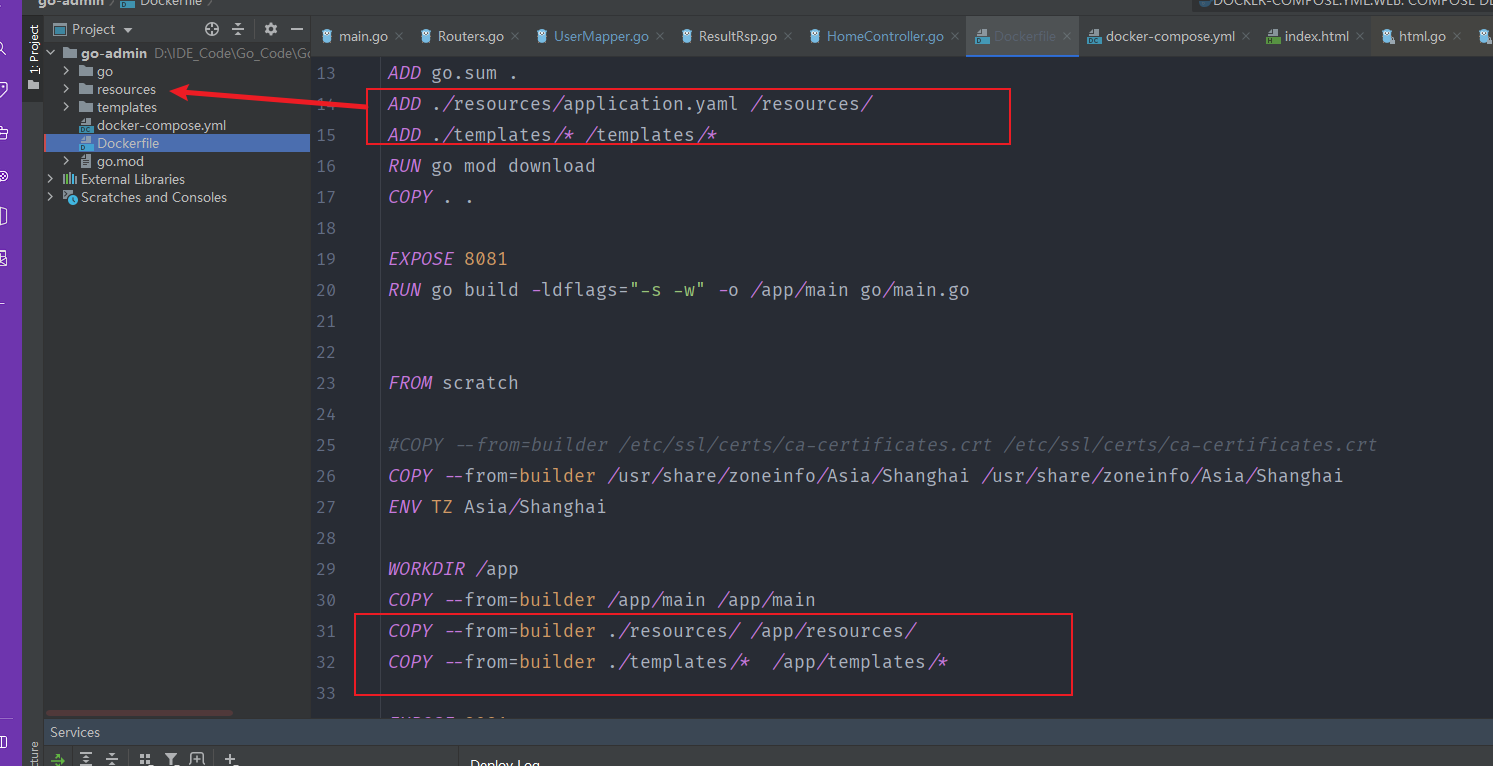1493x766 pixels.
Task: Select the templates folder row
Action: point(177,107)
